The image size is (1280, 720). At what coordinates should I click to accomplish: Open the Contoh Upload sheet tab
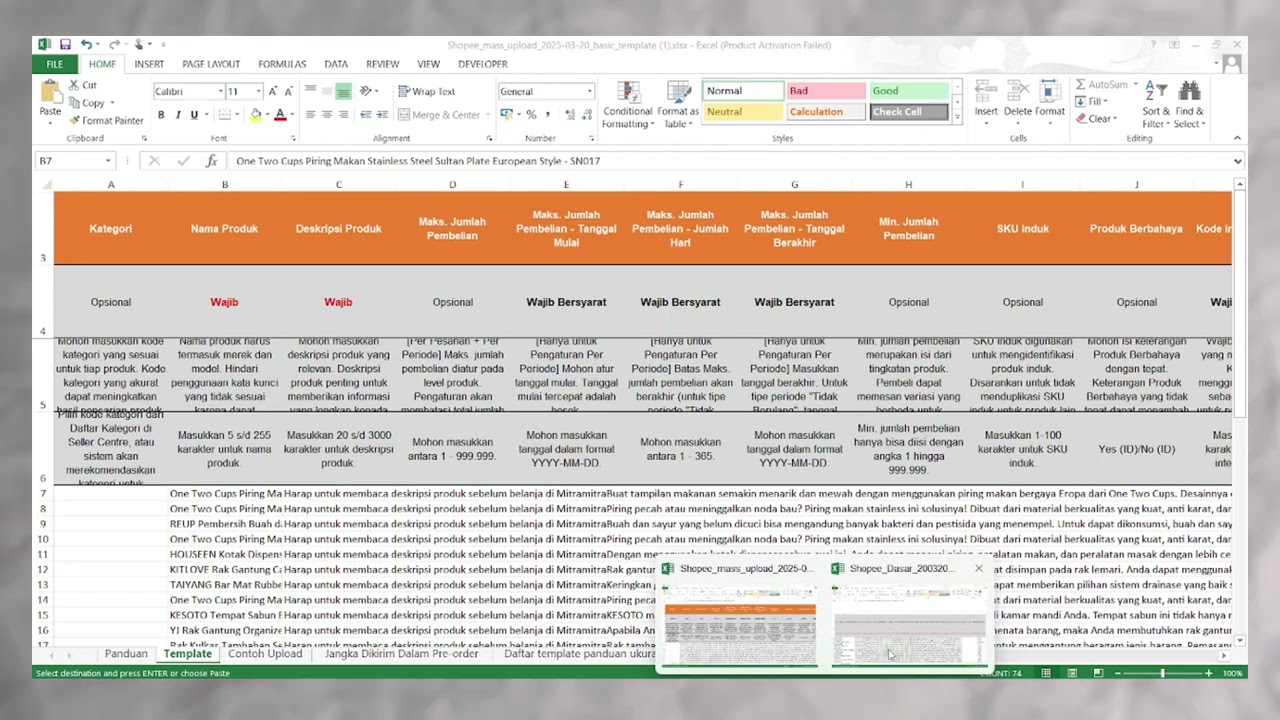(265, 654)
